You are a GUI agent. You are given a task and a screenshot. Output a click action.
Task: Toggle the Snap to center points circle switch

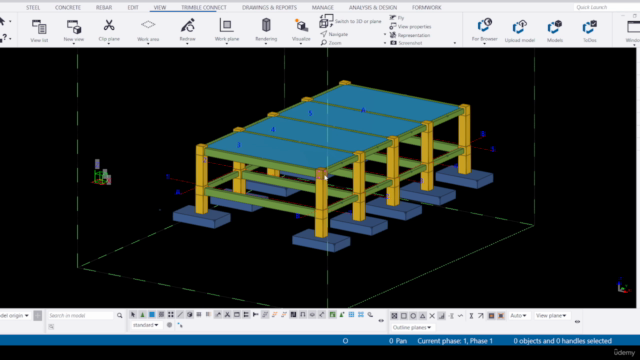[x=413, y=316]
